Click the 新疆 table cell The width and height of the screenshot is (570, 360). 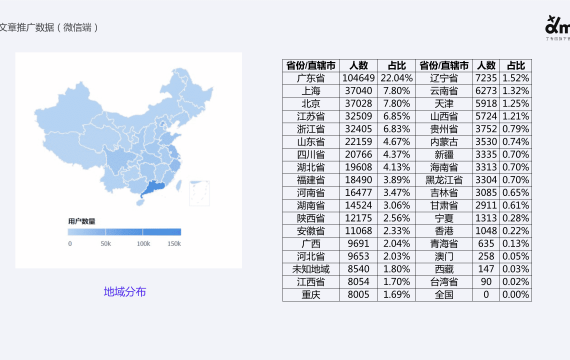[x=444, y=155]
